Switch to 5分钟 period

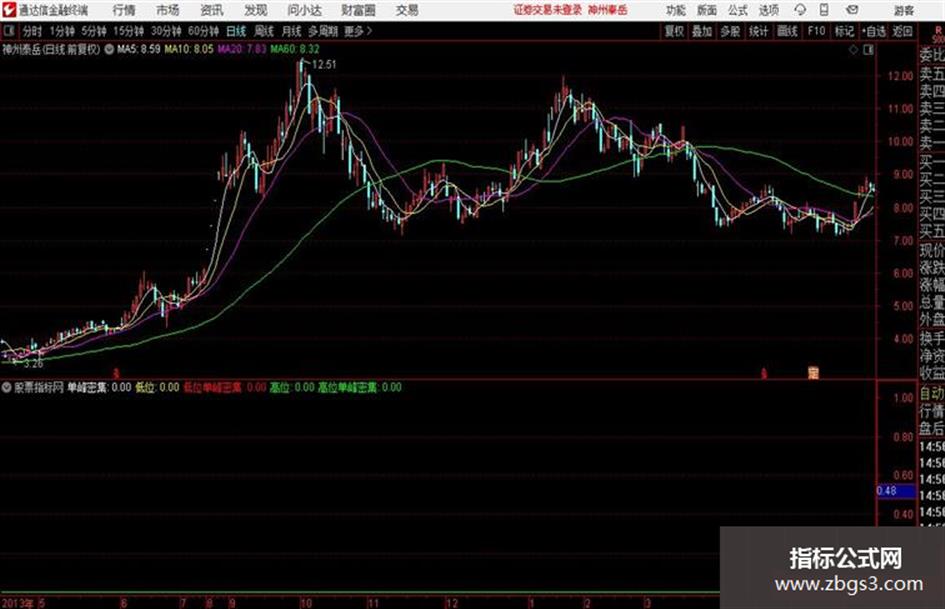coord(93,31)
